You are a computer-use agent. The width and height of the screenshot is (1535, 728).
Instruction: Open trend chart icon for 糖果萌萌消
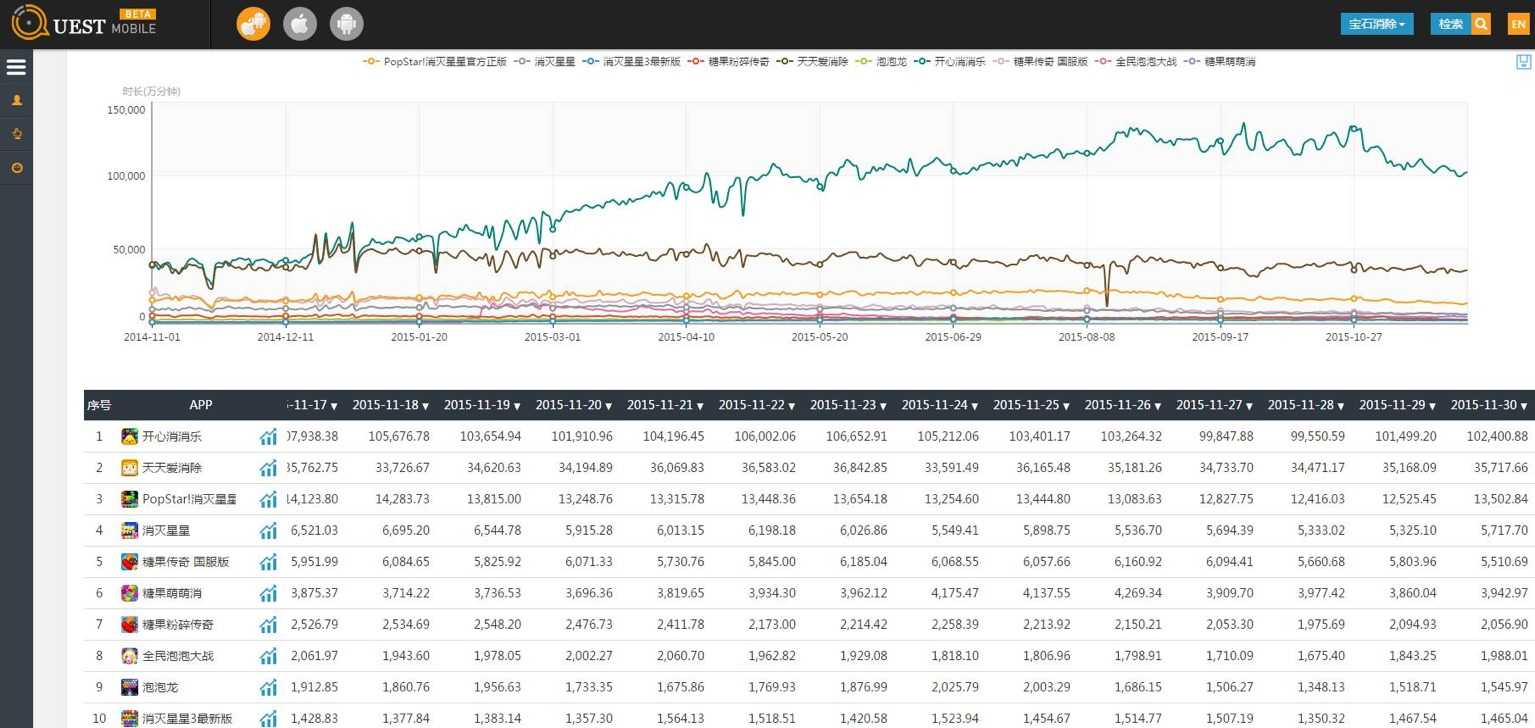(268, 594)
